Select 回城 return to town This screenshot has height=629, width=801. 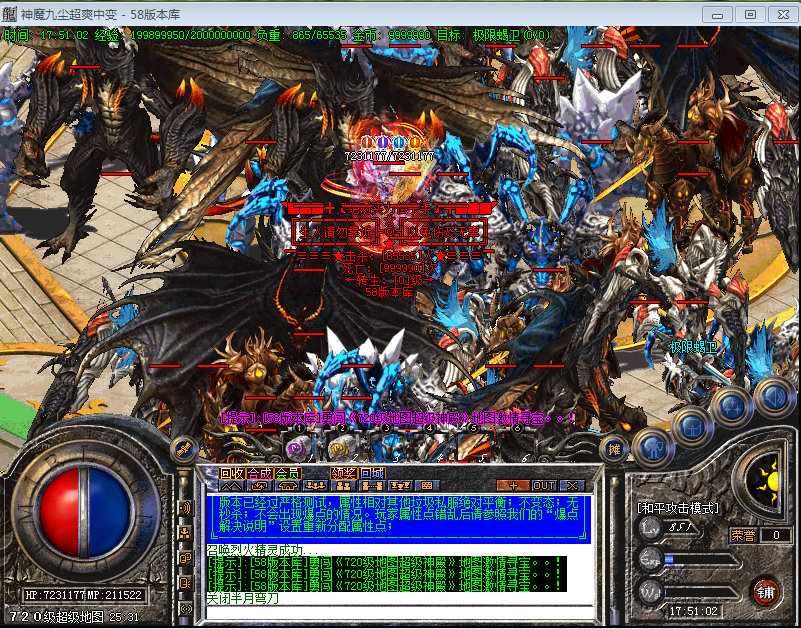[x=371, y=473]
